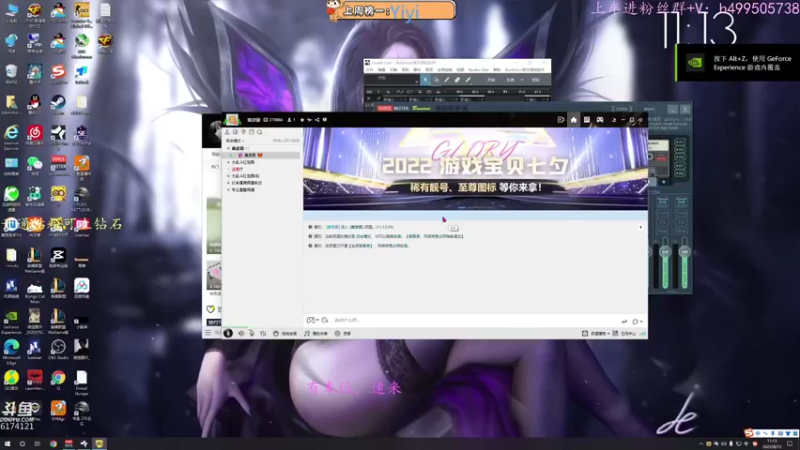
Task: Open Chrome from the taskbar
Action: pos(53,444)
